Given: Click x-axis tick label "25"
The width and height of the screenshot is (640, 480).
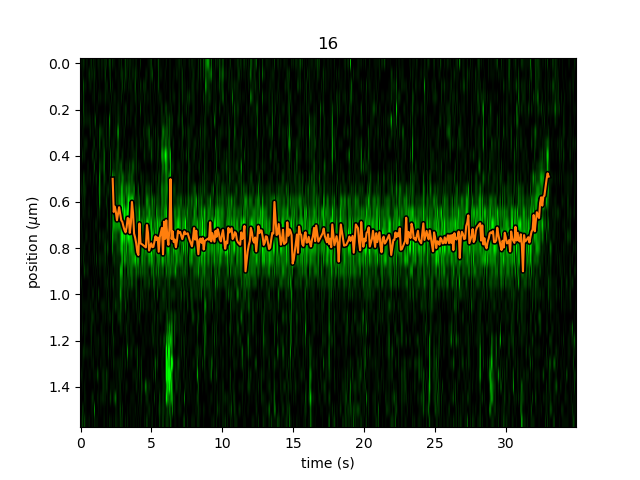Looking at the screenshot, I should pyautogui.click(x=435, y=443).
